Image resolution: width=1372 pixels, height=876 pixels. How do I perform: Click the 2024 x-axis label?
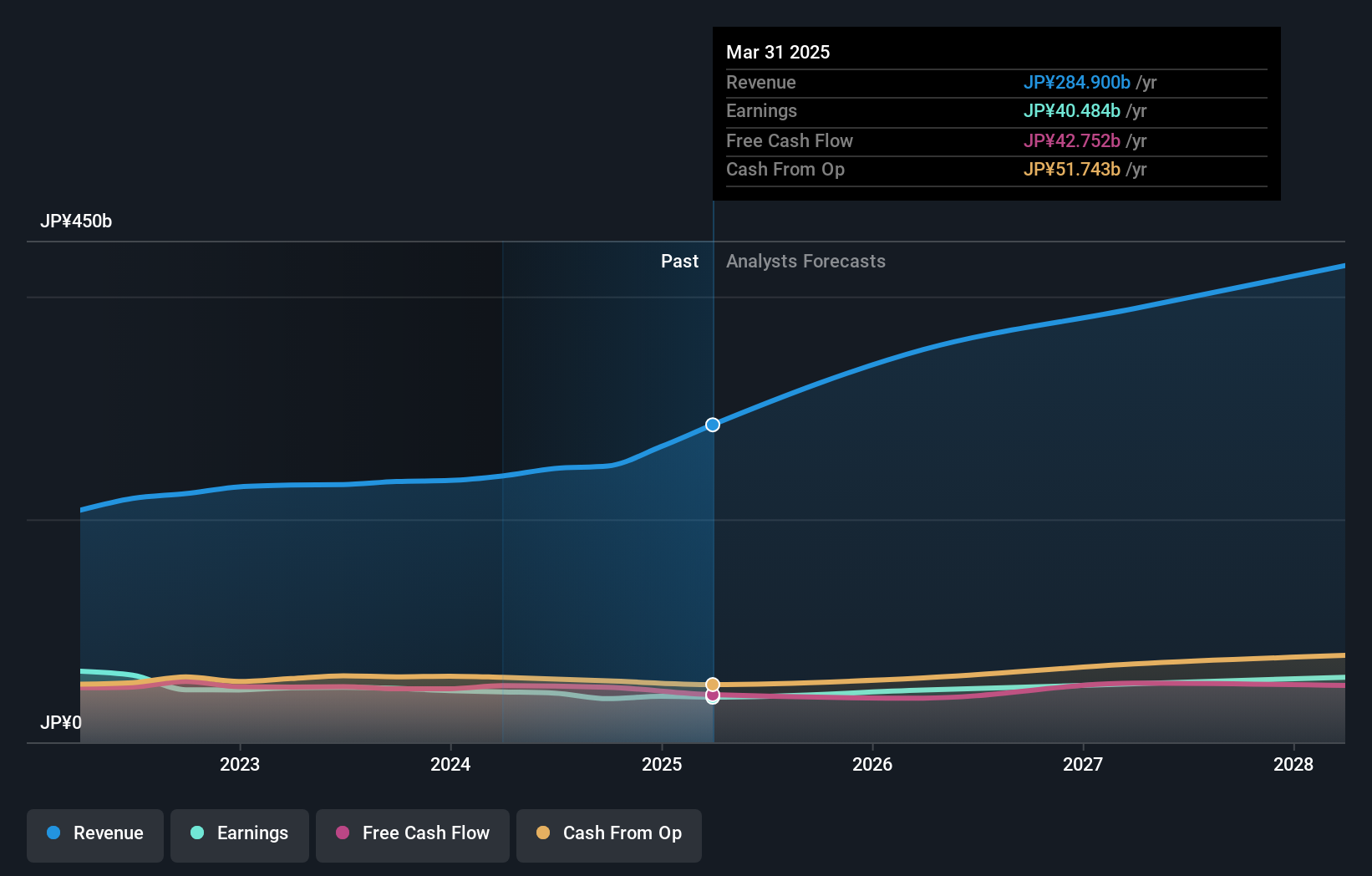coord(450,764)
